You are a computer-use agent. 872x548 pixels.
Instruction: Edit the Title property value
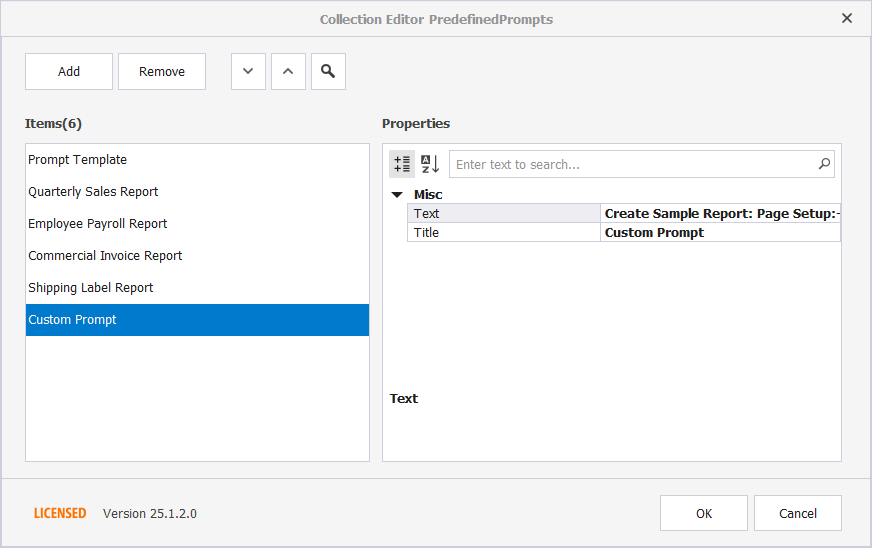pyautogui.click(x=720, y=233)
